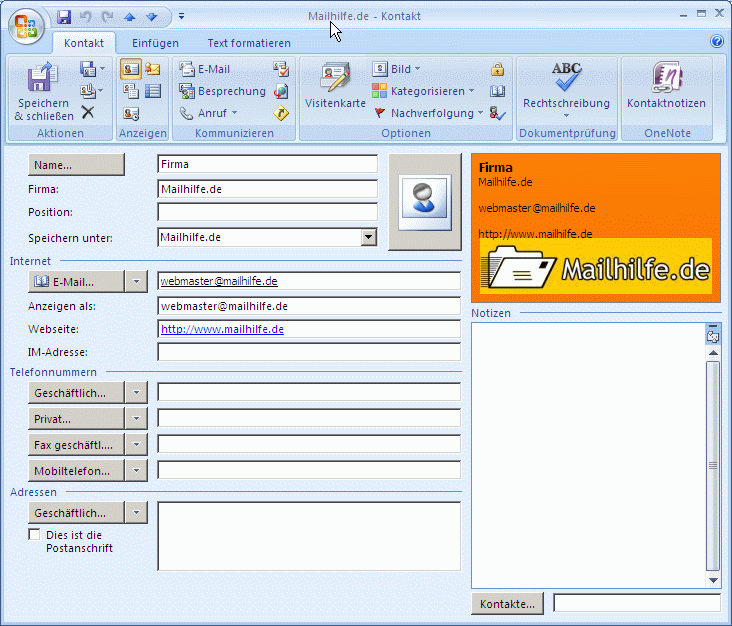Screen dimensions: 732x626
Task: Click the Save icon in quick access toolbar
Action: pyautogui.click(x=64, y=17)
